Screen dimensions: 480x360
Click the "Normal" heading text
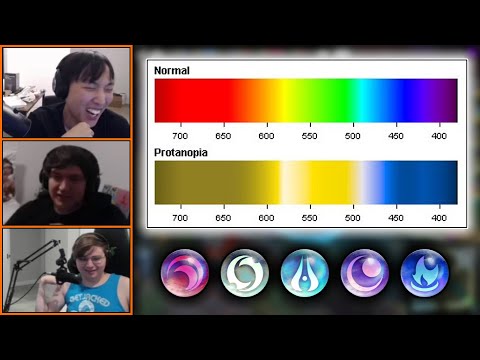[x=172, y=71]
